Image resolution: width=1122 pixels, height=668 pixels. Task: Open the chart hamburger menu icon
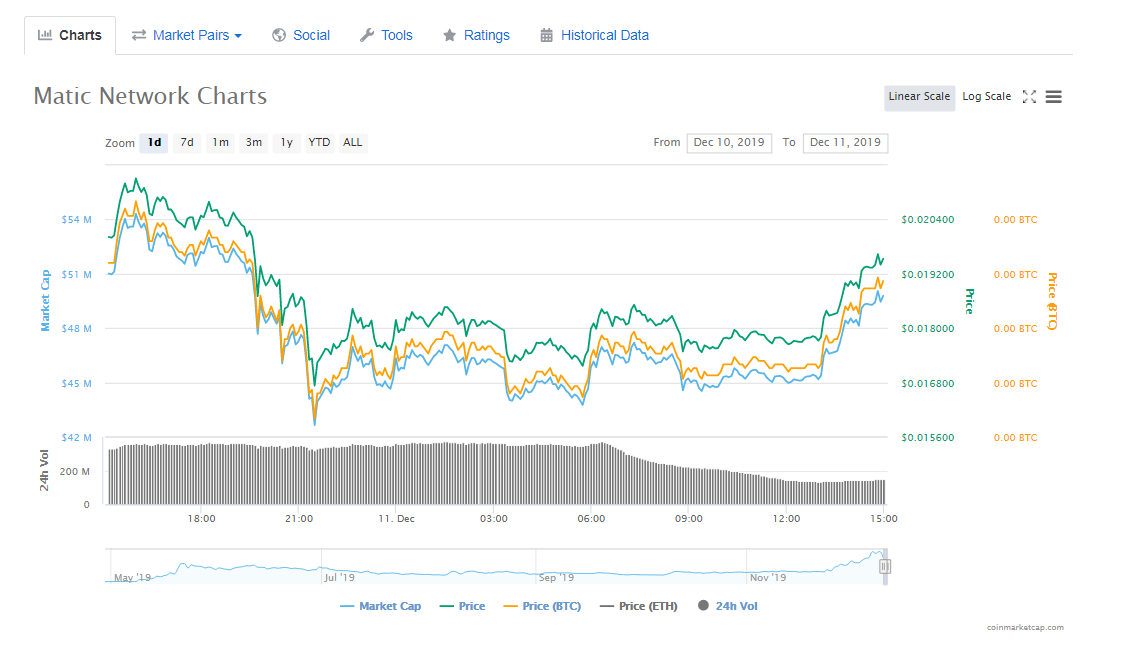pyautogui.click(x=1054, y=97)
